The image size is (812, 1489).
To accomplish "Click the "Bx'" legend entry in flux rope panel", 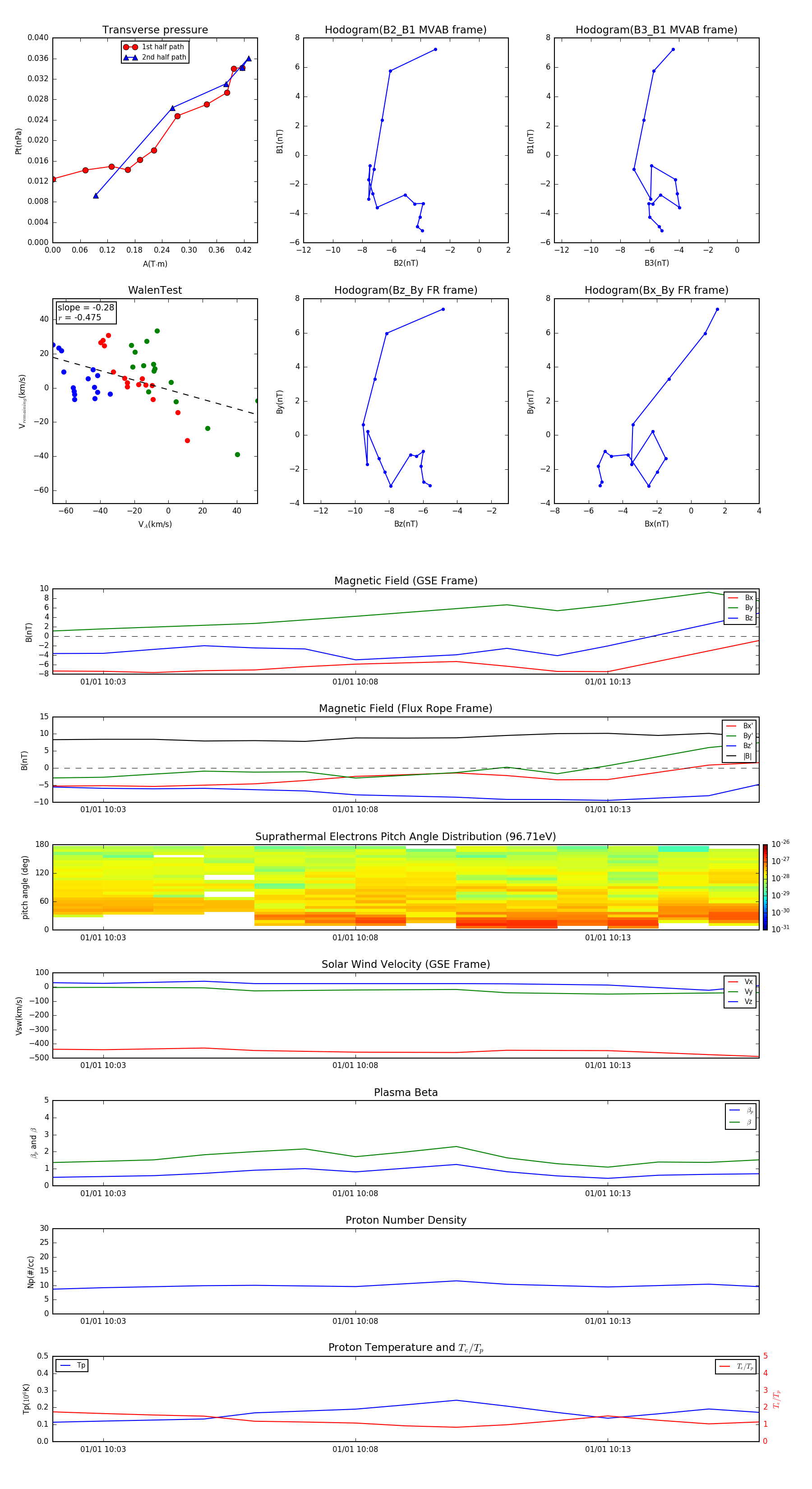I will (739, 726).
